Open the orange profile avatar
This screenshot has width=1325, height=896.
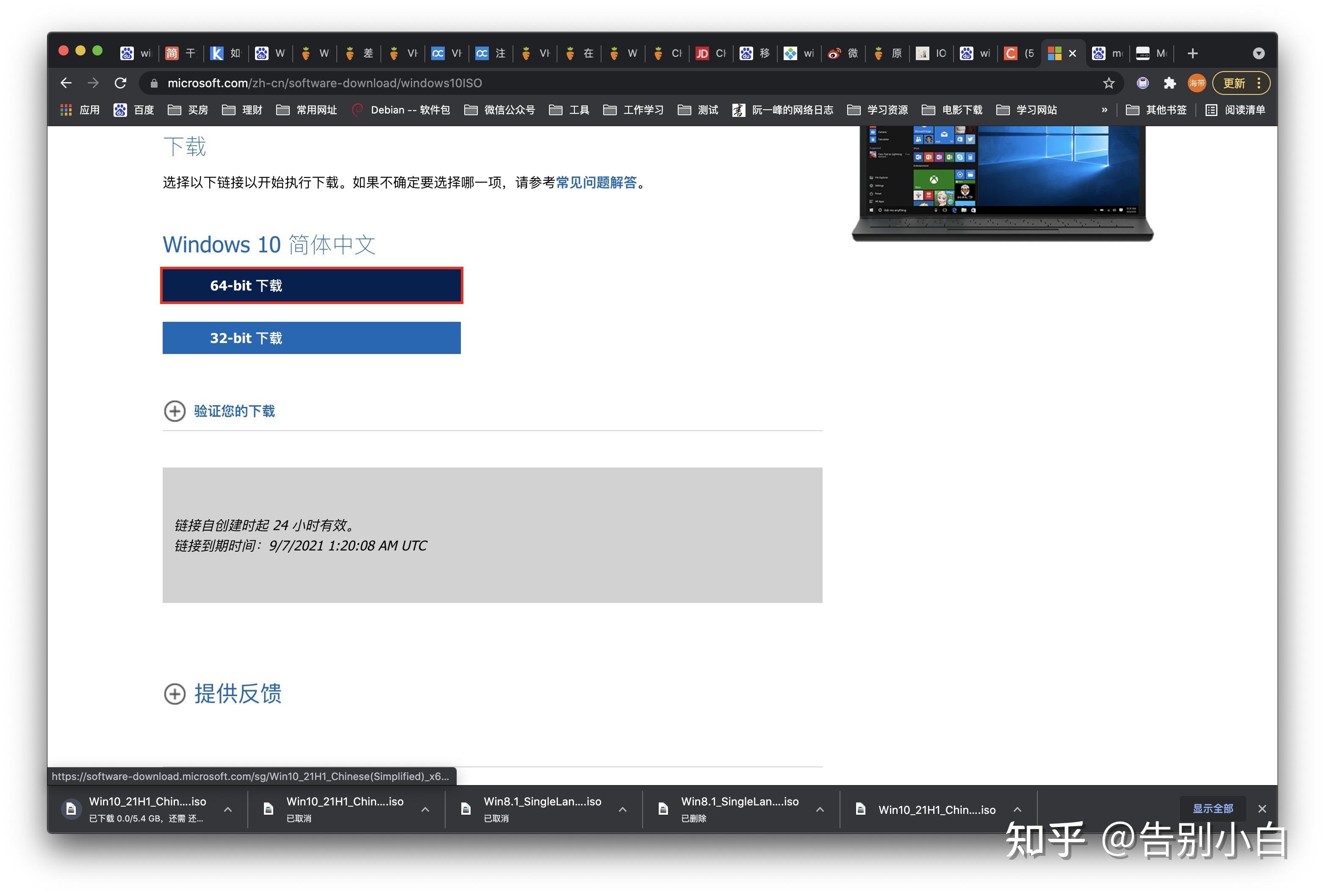1197,83
